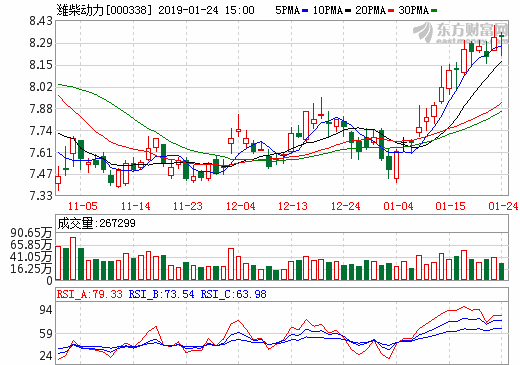Click the 成交量:267299 volume header
The image size is (520, 365).
[96, 223]
